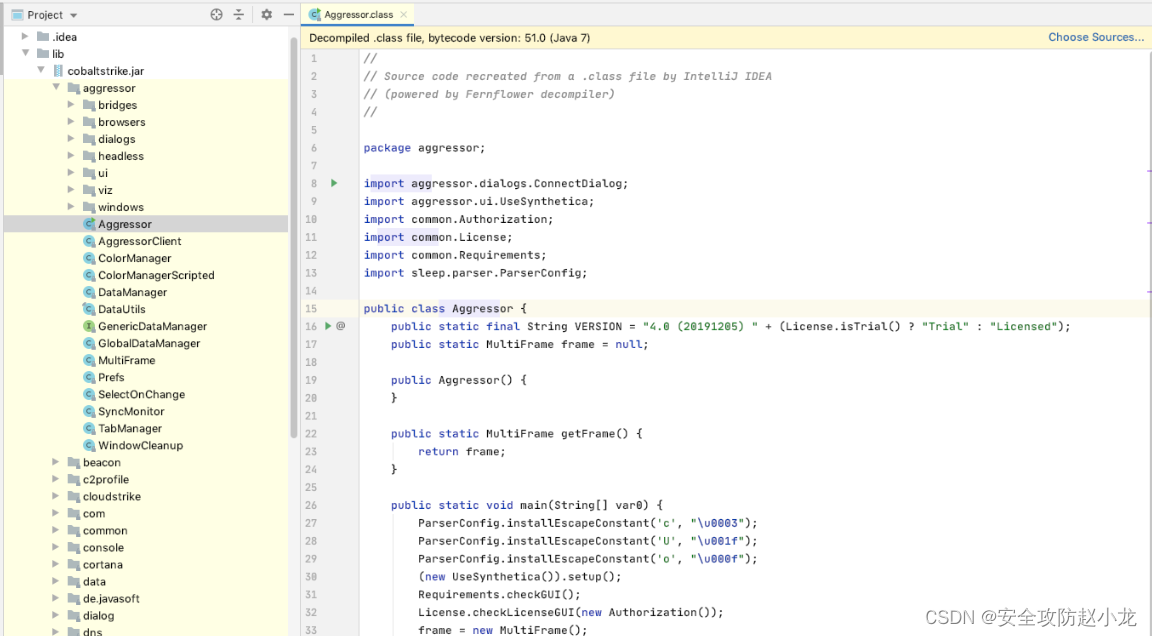Expand the cloudstrike package
Screen dimensions: 1152x636
56,496
